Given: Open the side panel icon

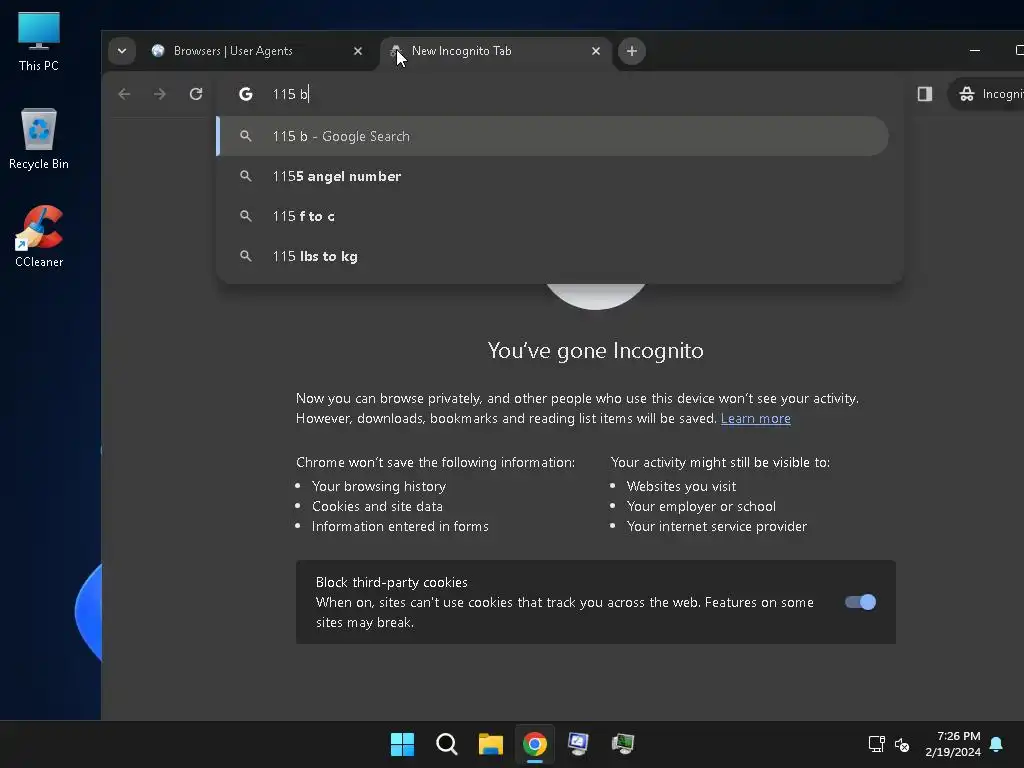Looking at the screenshot, I should 925,94.
